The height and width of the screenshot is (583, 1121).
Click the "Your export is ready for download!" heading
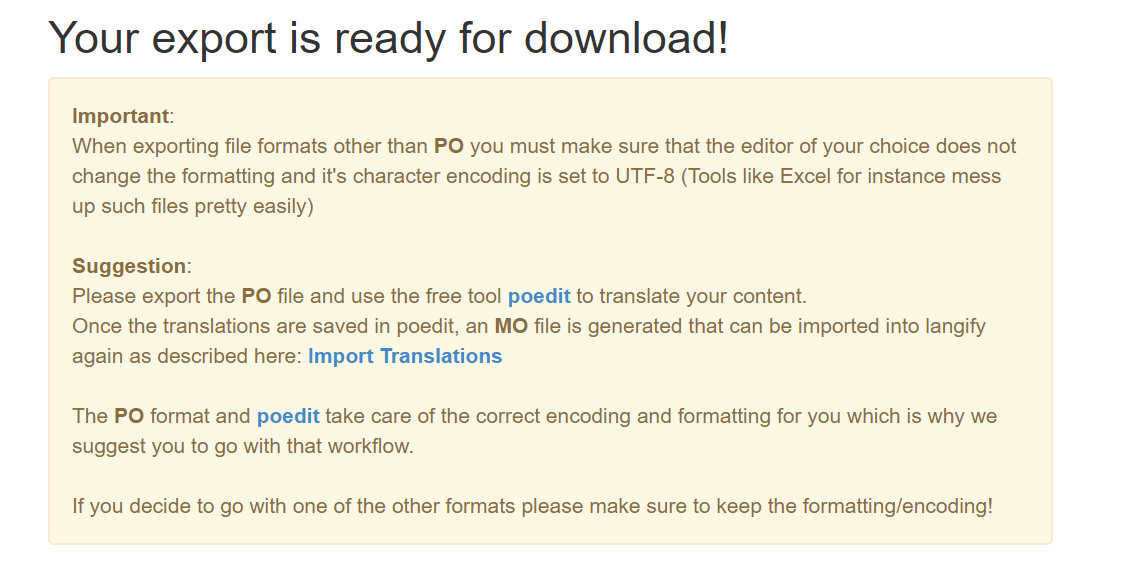pyautogui.click(x=388, y=38)
